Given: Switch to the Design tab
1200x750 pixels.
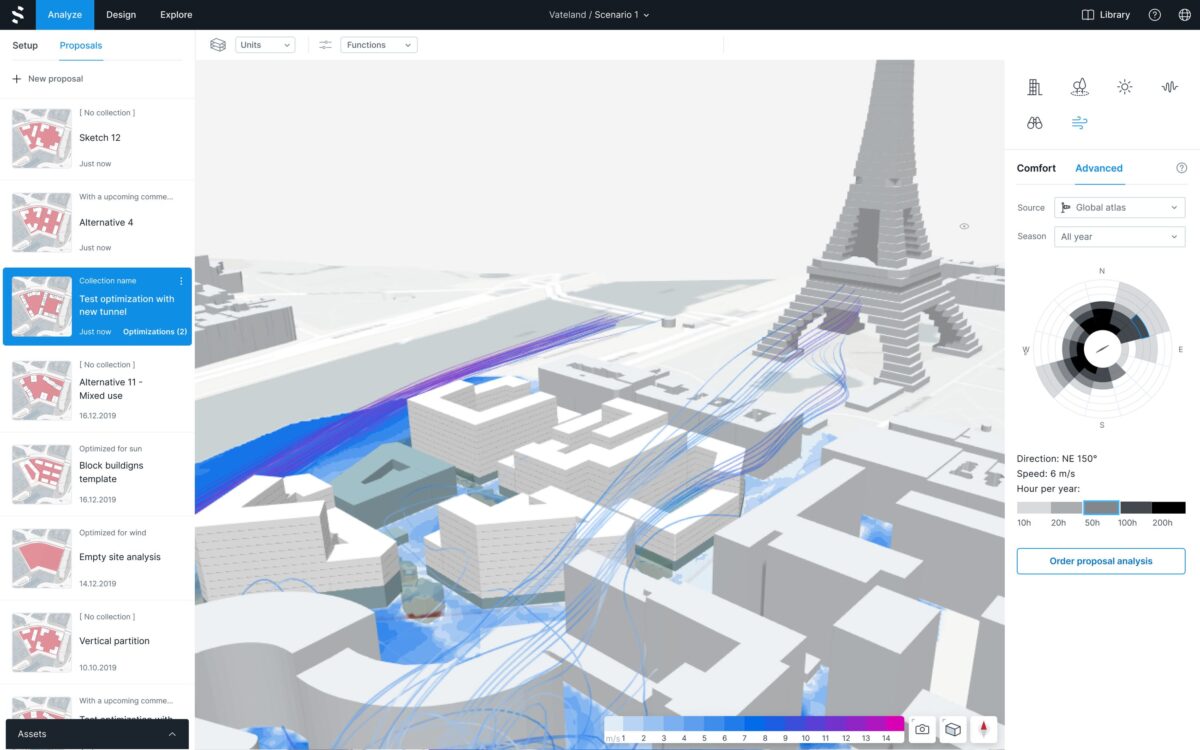Looking at the screenshot, I should pyautogui.click(x=121, y=15).
